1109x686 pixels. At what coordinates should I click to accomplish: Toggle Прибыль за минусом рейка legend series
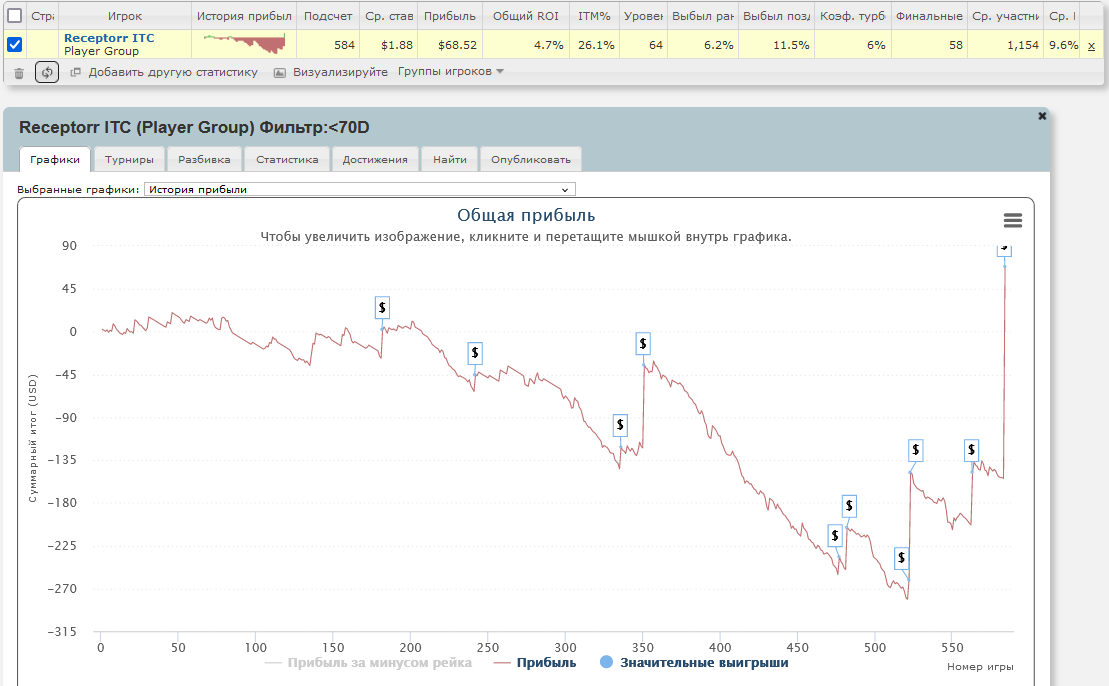(x=368, y=663)
